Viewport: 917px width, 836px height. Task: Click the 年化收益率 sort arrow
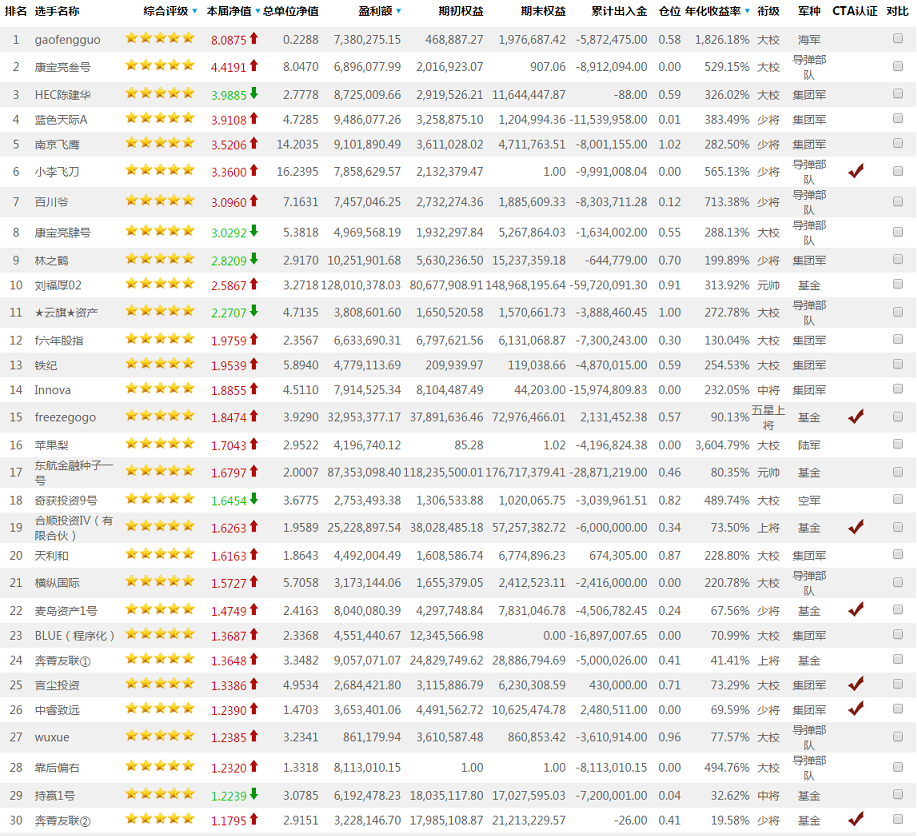coord(747,12)
